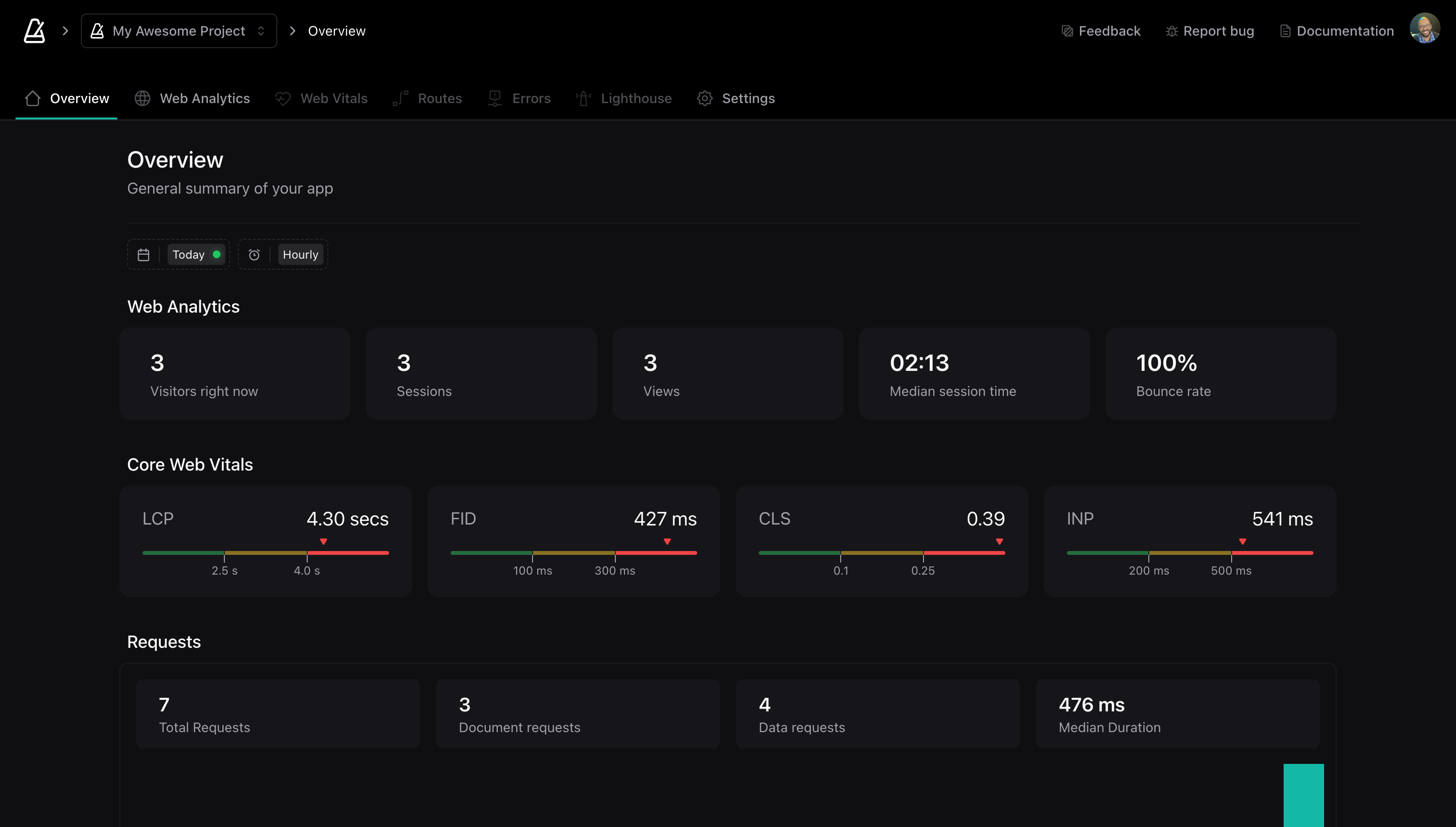Click the clock icon next to Hourly
1456x827 pixels.
tap(255, 254)
